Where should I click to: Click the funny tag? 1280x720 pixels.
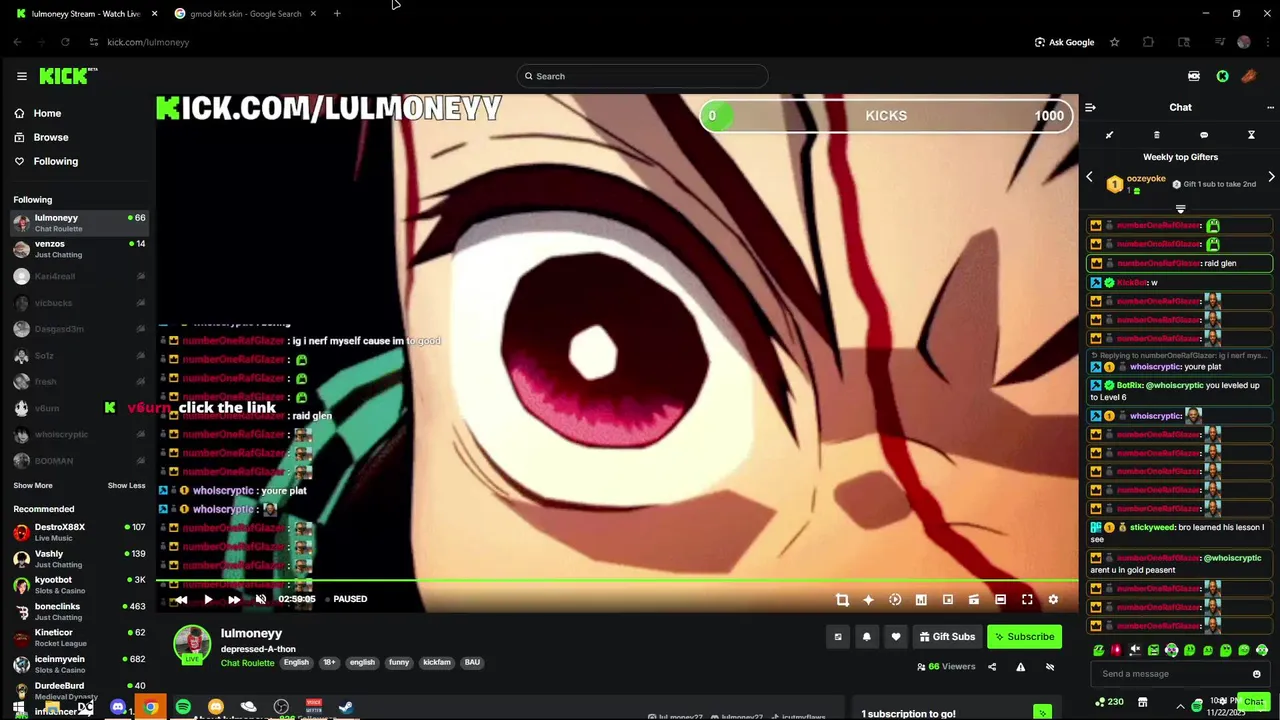pos(399,663)
